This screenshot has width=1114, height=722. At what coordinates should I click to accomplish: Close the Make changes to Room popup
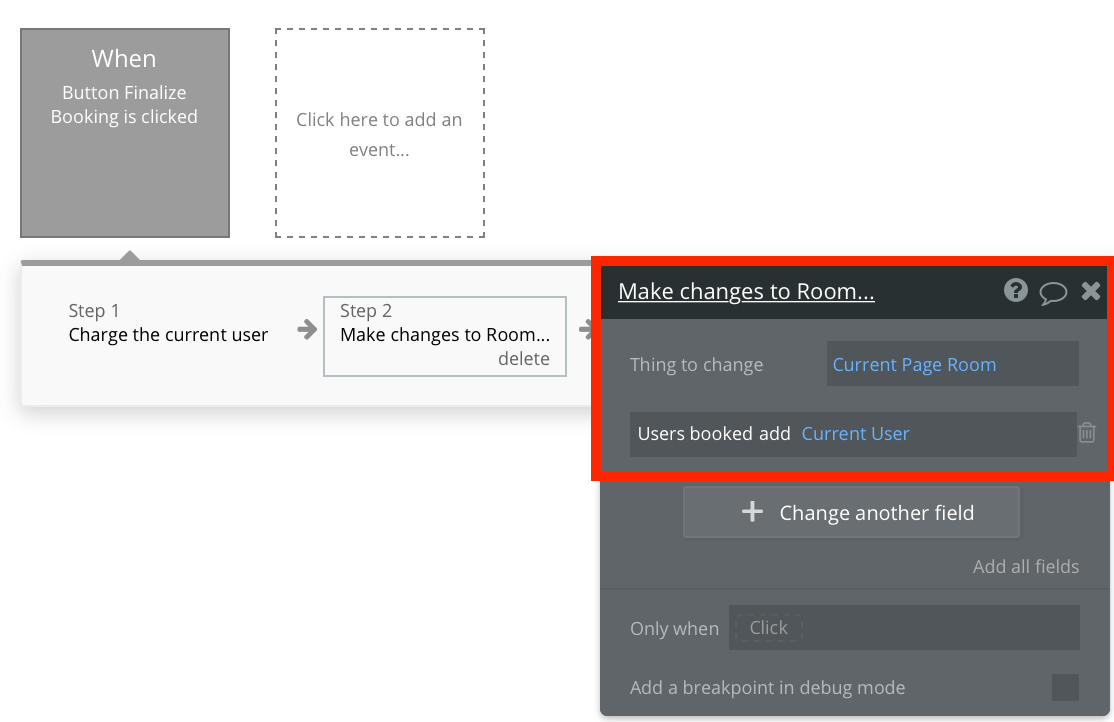coord(1090,291)
